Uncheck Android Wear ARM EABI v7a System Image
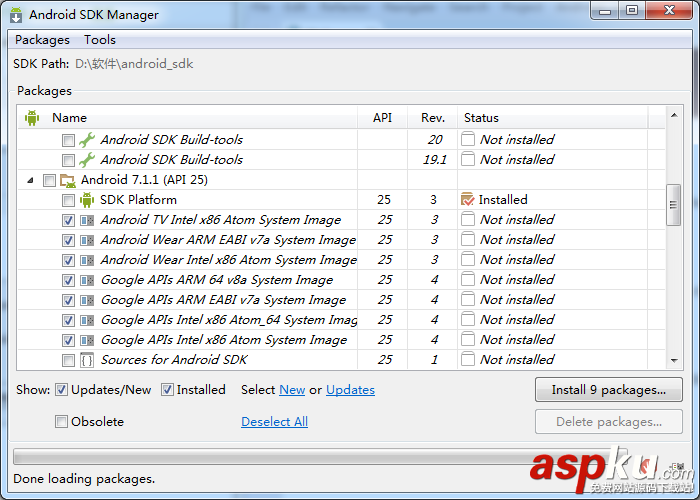 [x=68, y=241]
